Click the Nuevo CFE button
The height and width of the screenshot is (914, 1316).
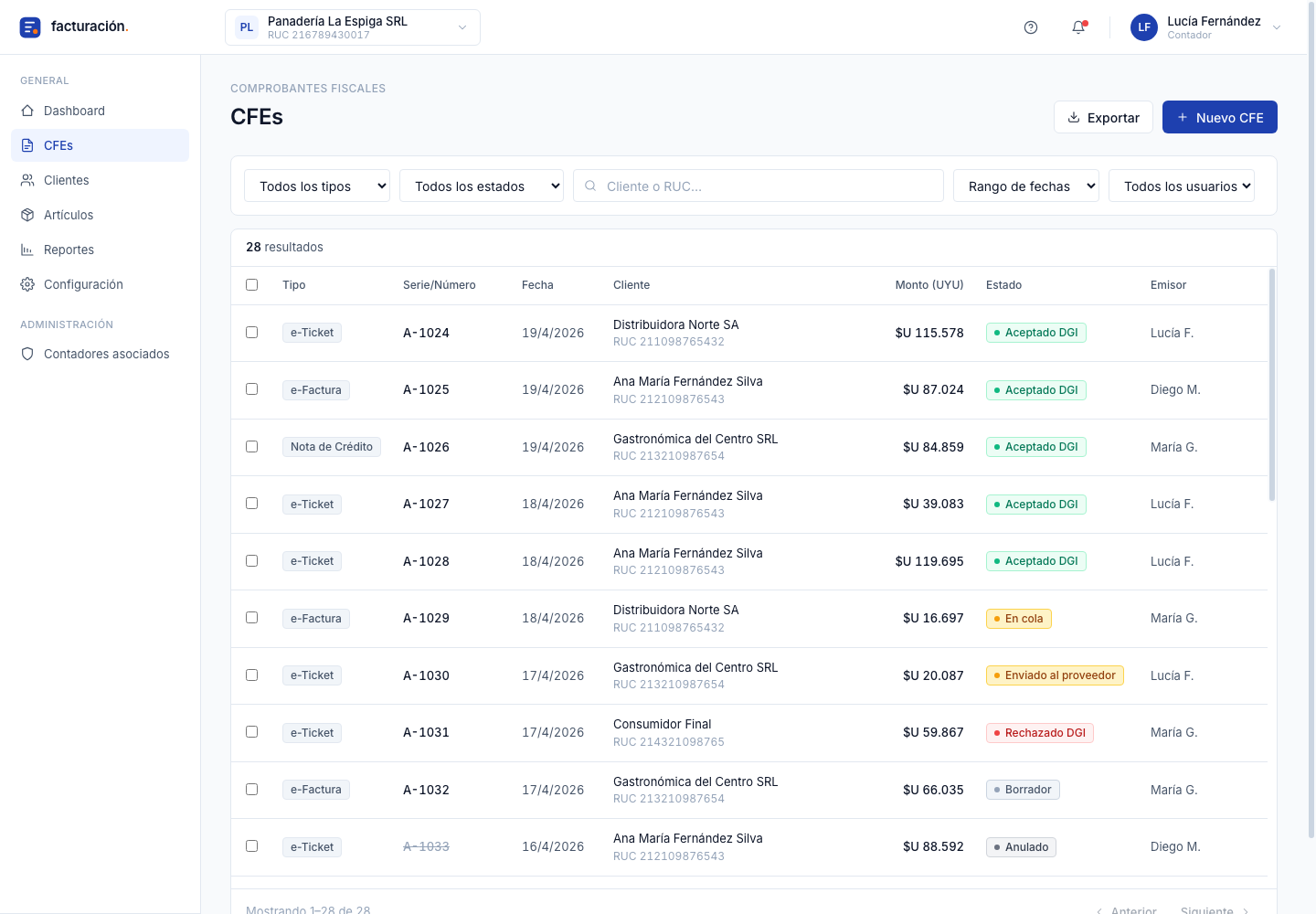click(1220, 117)
